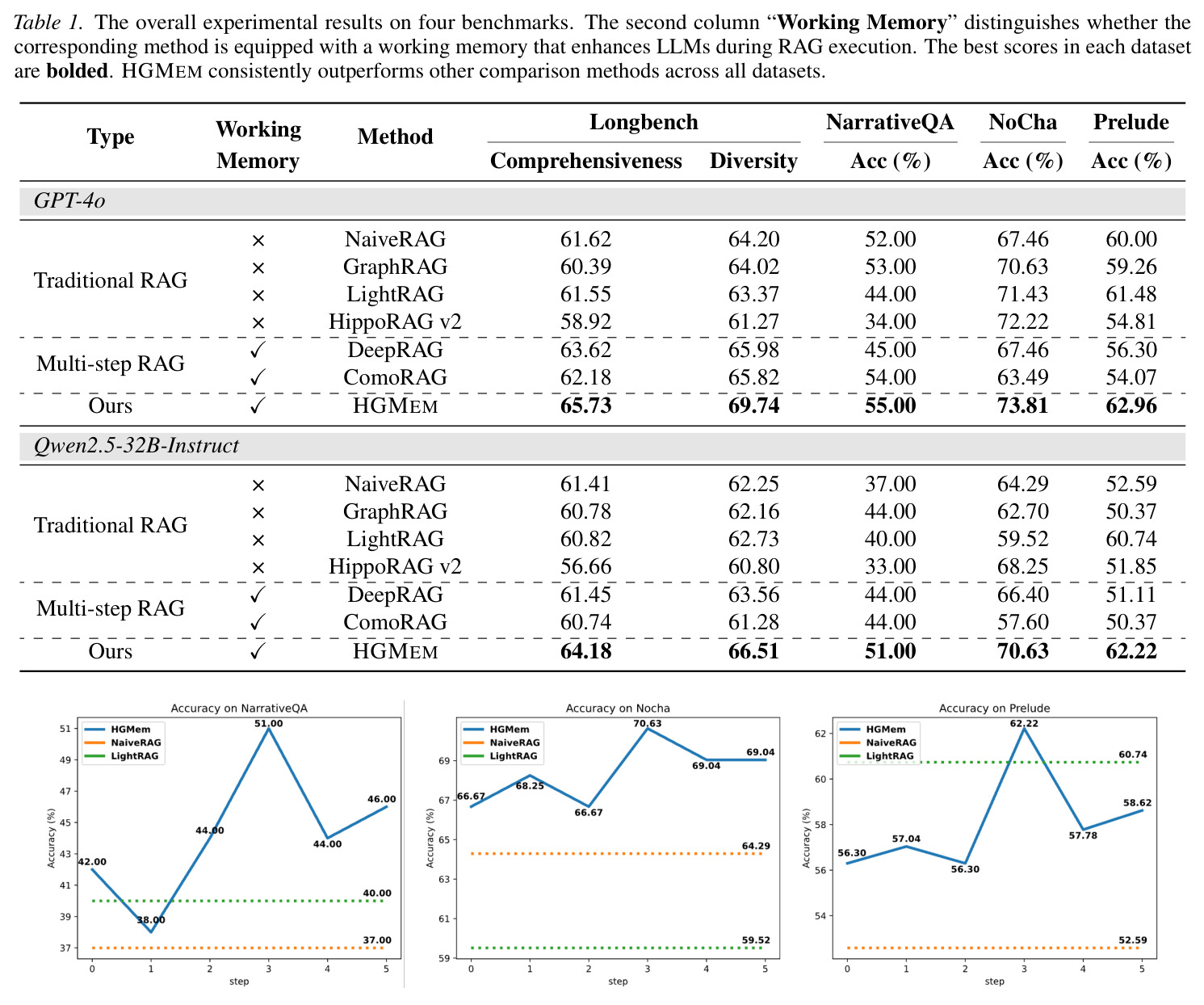Click the cross mark in Qwen GraphRAG row
Viewport: 1204px width, 1005px height.
(258, 512)
